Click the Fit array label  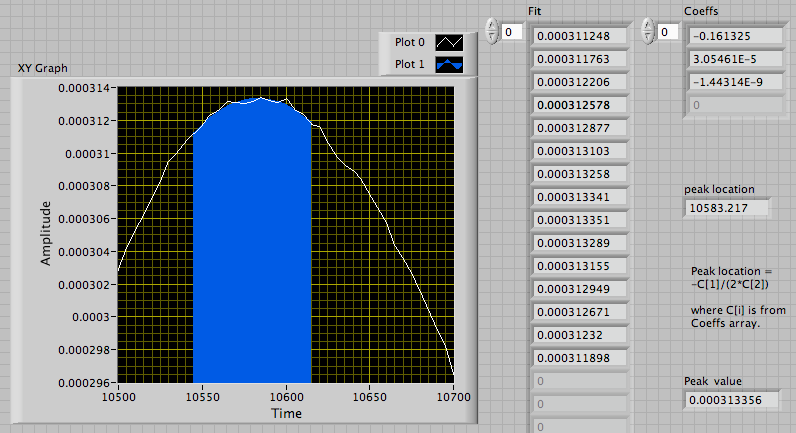click(535, 11)
